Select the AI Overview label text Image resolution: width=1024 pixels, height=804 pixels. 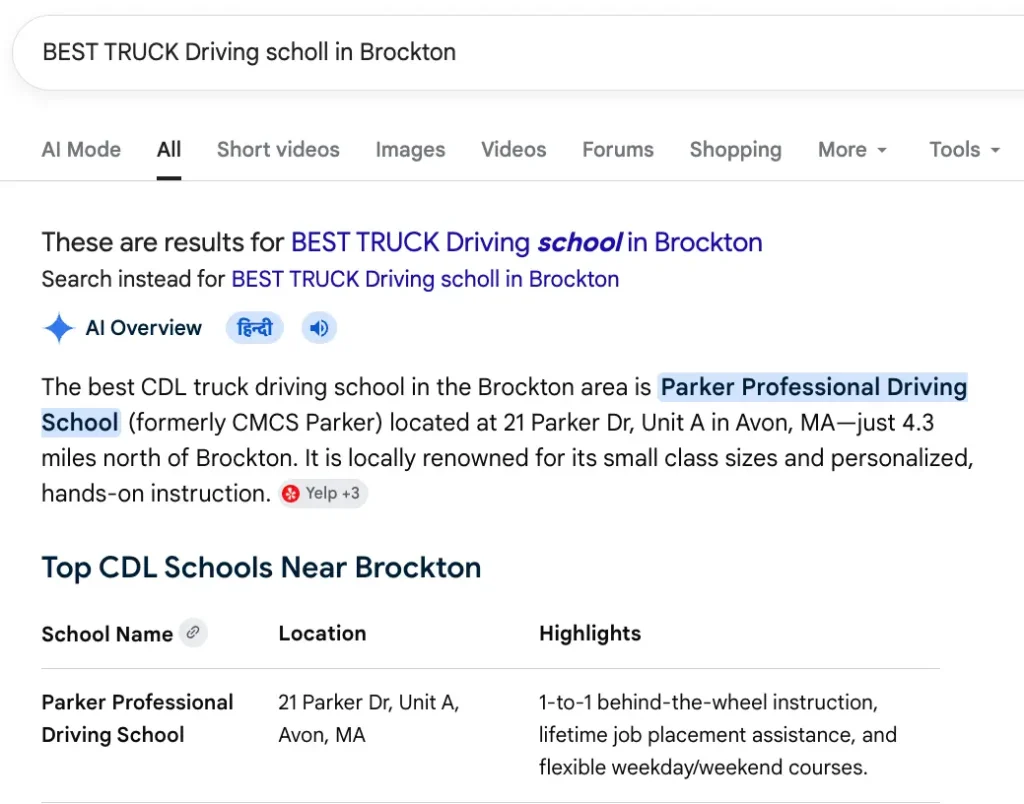pos(144,328)
